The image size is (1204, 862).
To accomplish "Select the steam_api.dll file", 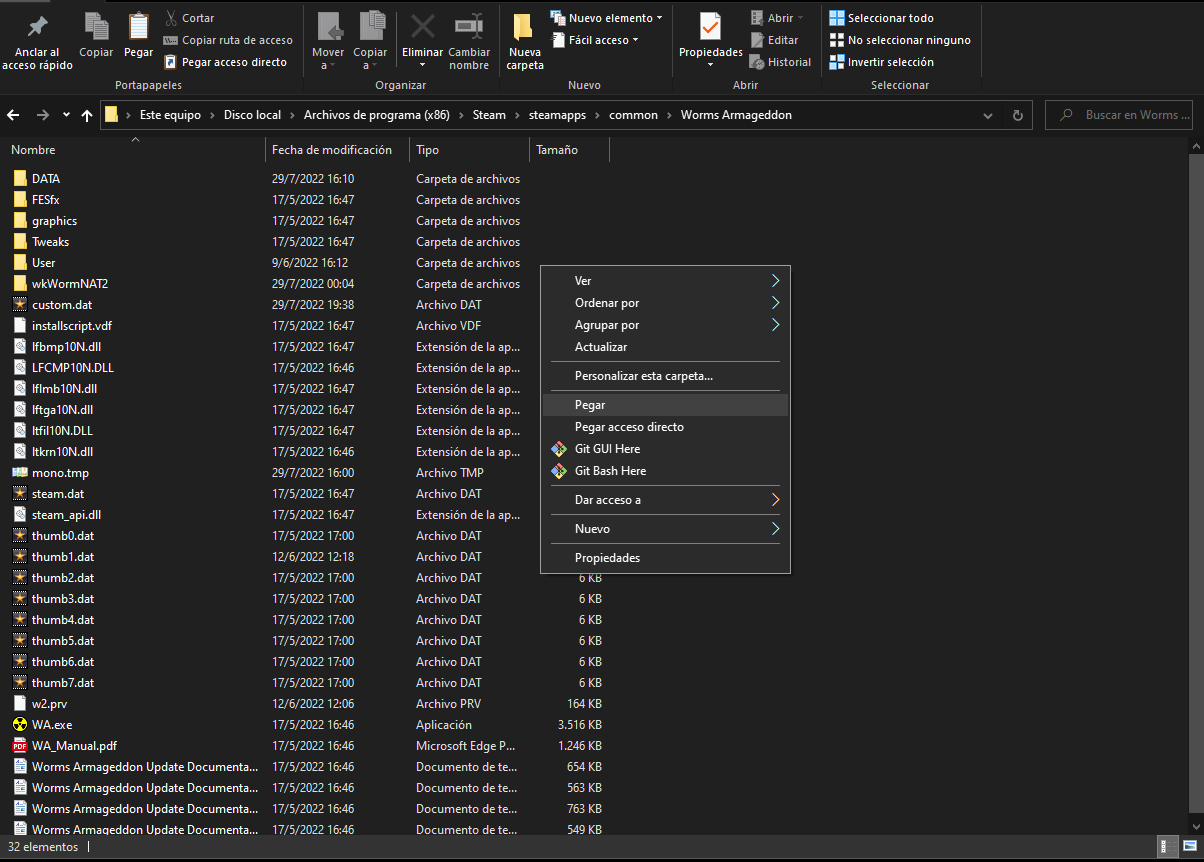I will [x=66, y=515].
